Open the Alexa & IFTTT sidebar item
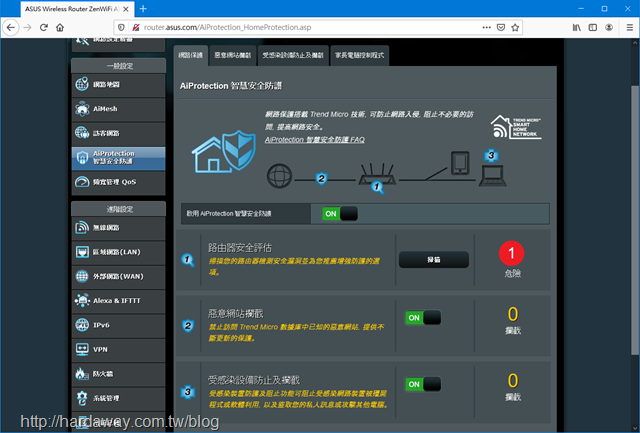This screenshot has height=433, width=640. coord(118,301)
